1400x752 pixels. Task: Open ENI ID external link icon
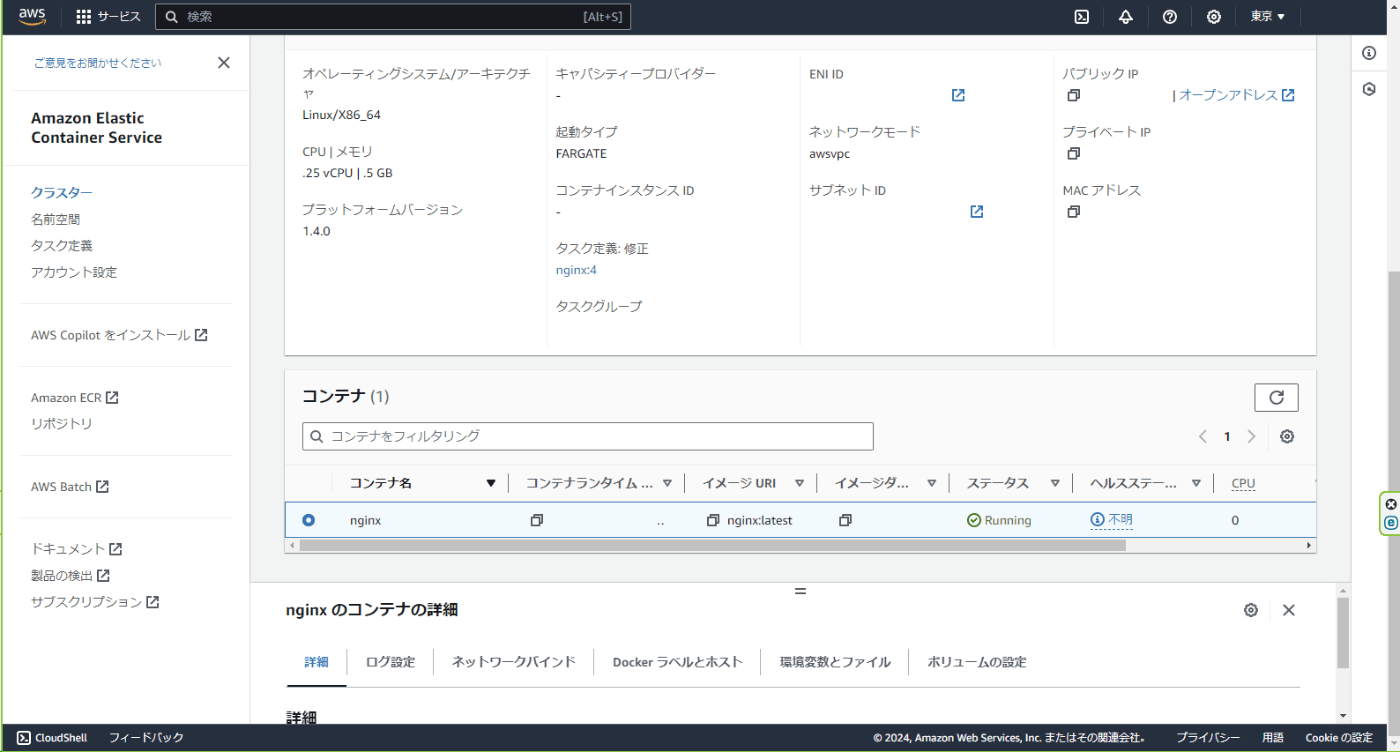[958, 95]
